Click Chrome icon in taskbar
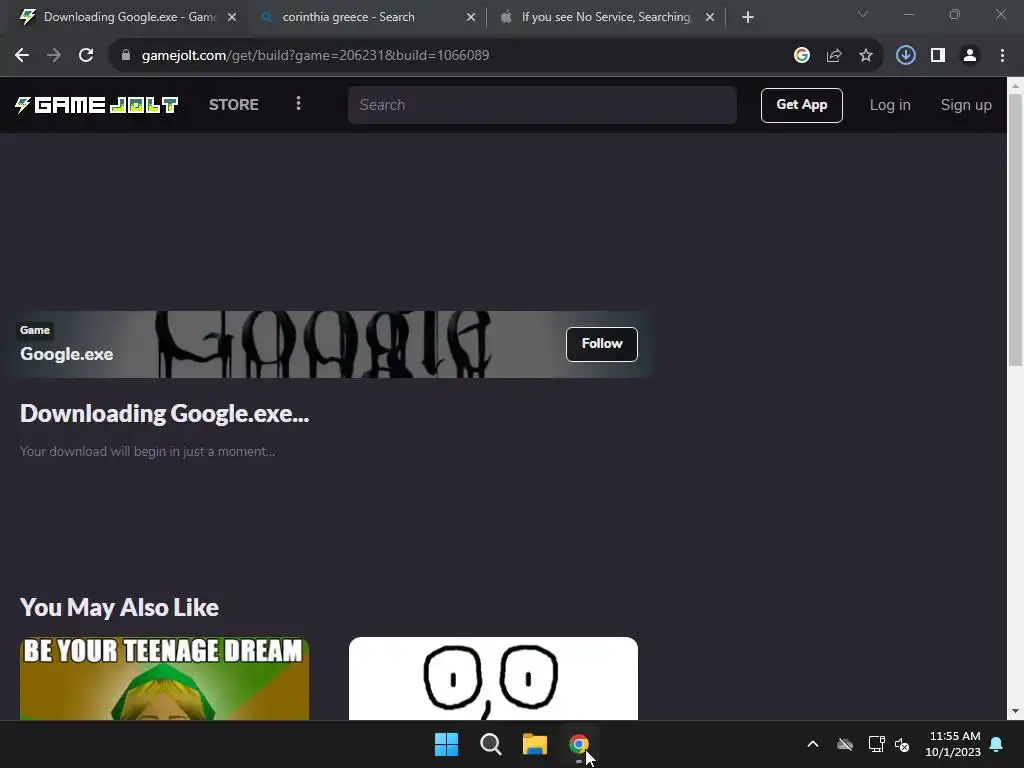 point(579,744)
